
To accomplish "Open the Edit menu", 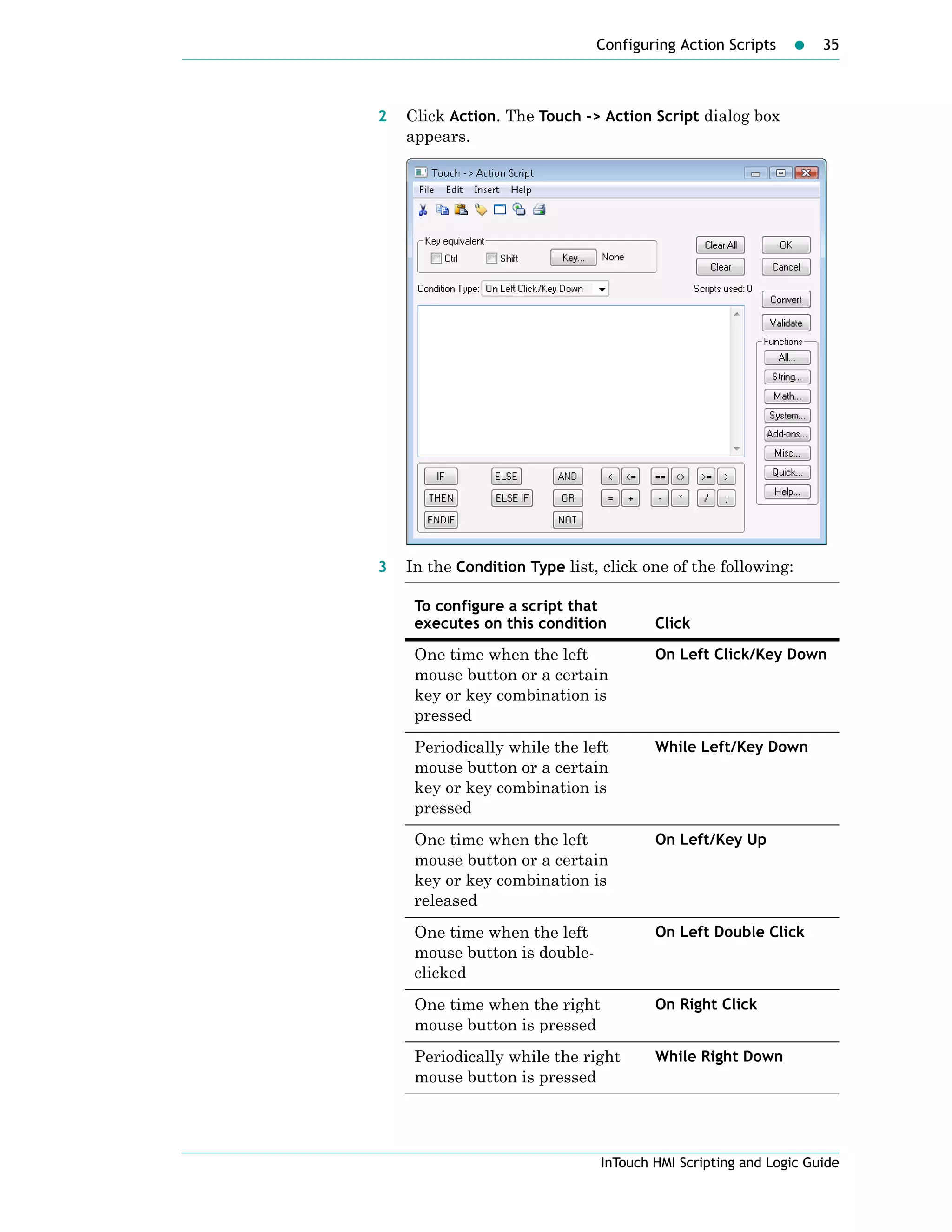I will [x=454, y=190].
